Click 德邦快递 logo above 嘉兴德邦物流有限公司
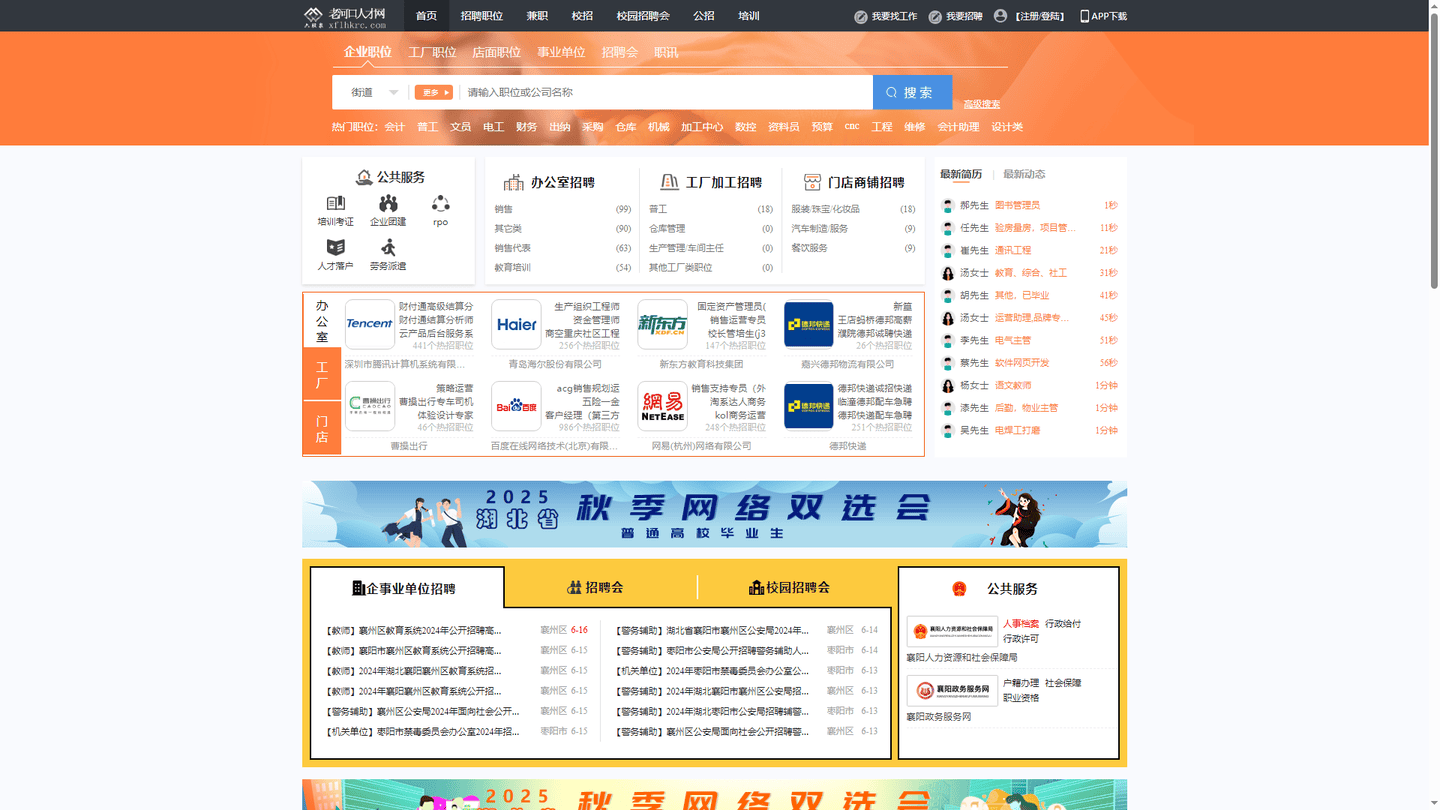This screenshot has height=810, width=1440. coord(809,324)
